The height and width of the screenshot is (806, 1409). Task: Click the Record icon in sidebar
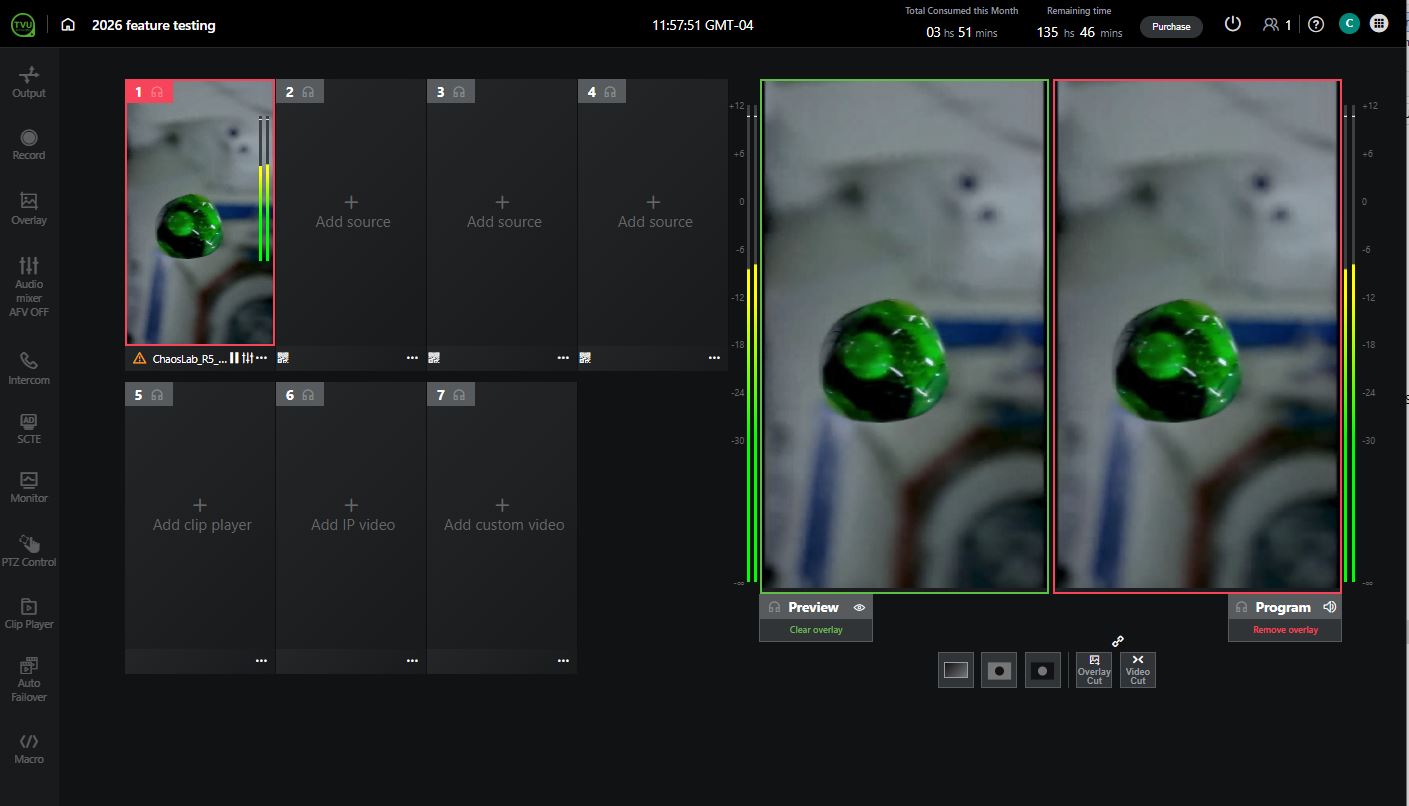pos(29,144)
